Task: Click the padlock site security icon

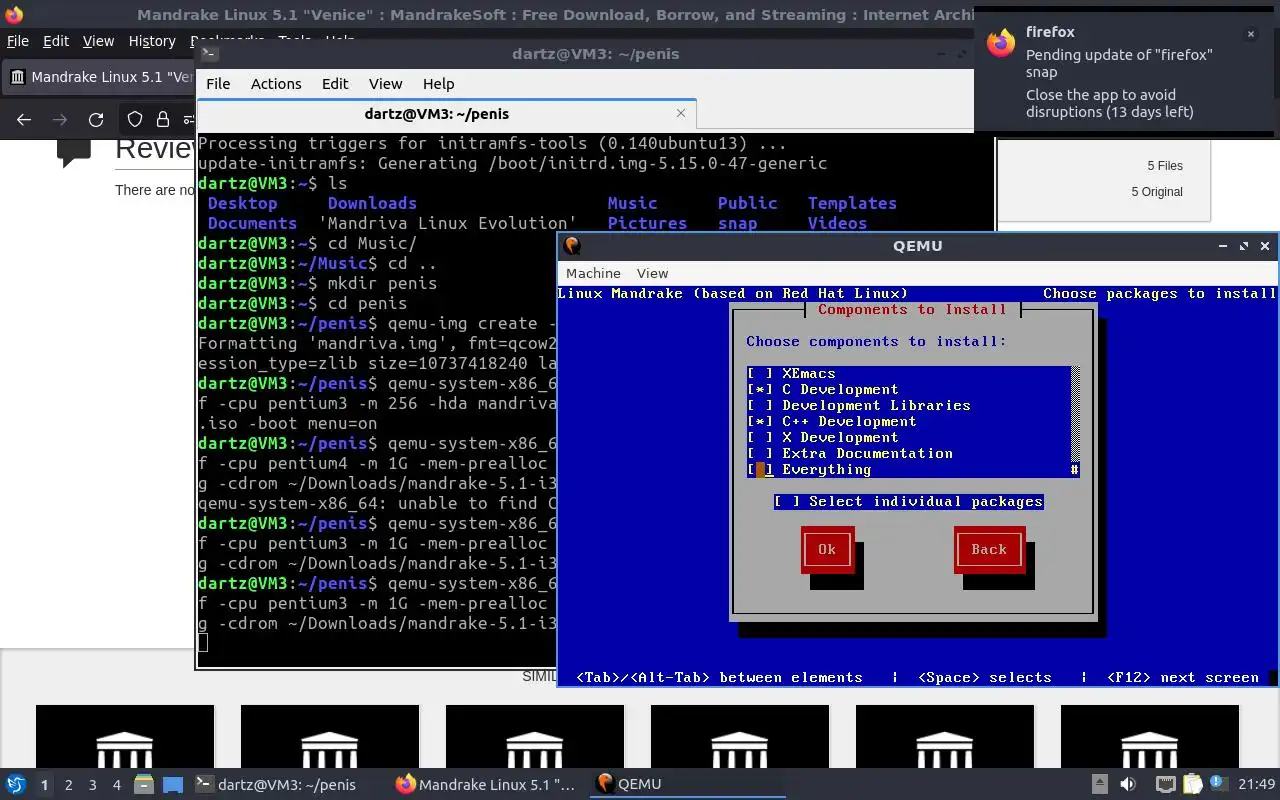Action: (x=162, y=120)
